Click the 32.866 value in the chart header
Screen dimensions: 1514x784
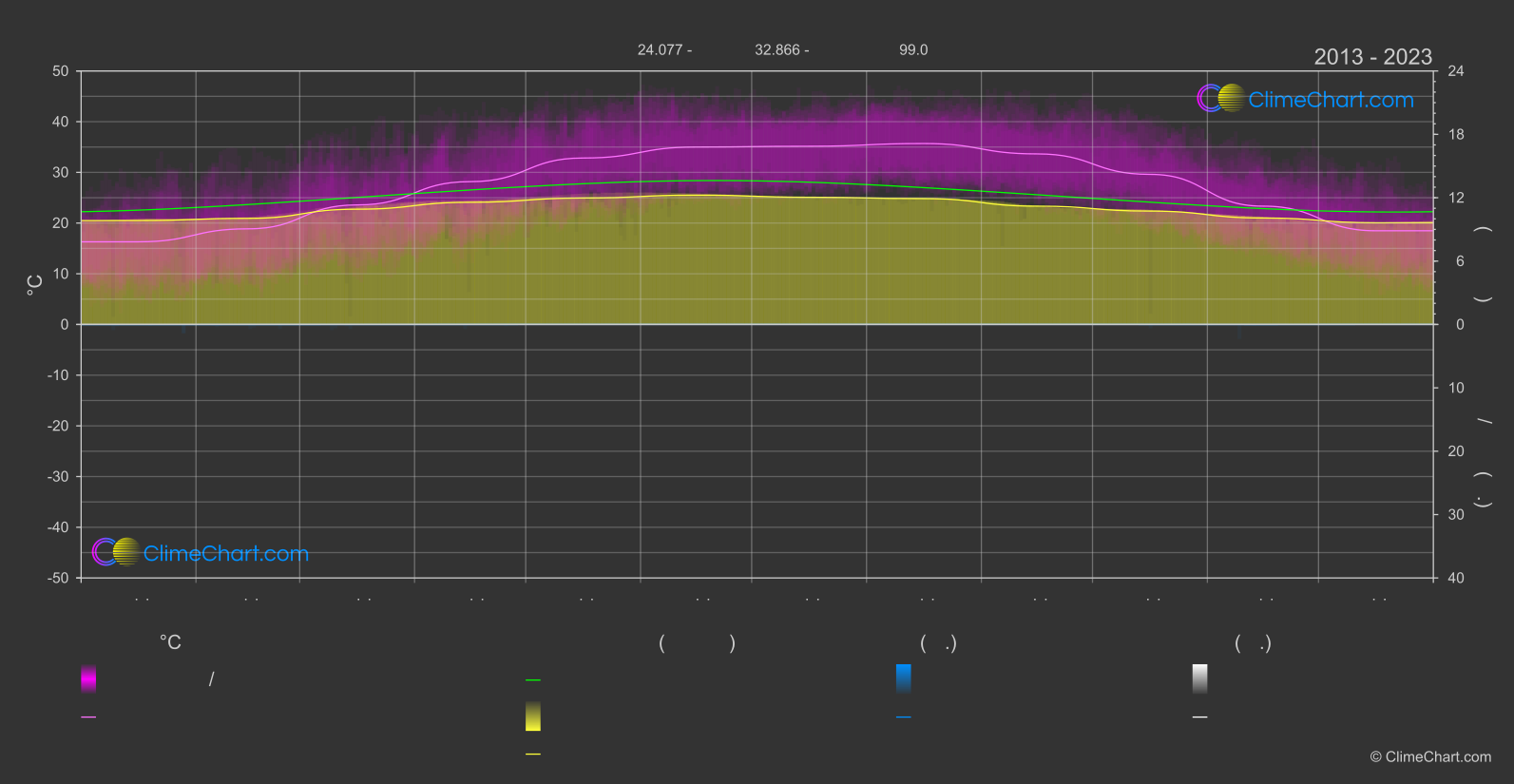(x=776, y=49)
